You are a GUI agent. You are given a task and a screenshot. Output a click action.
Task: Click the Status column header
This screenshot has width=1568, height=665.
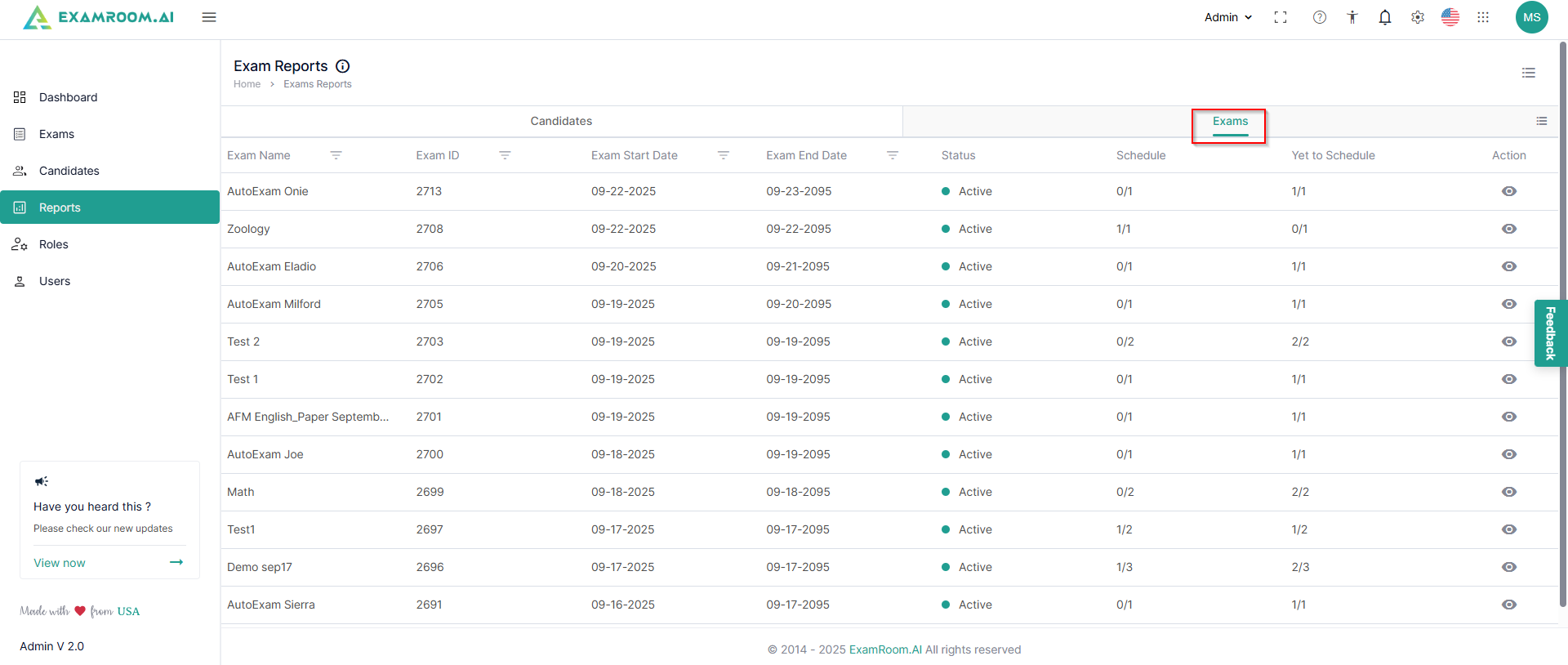click(x=959, y=155)
